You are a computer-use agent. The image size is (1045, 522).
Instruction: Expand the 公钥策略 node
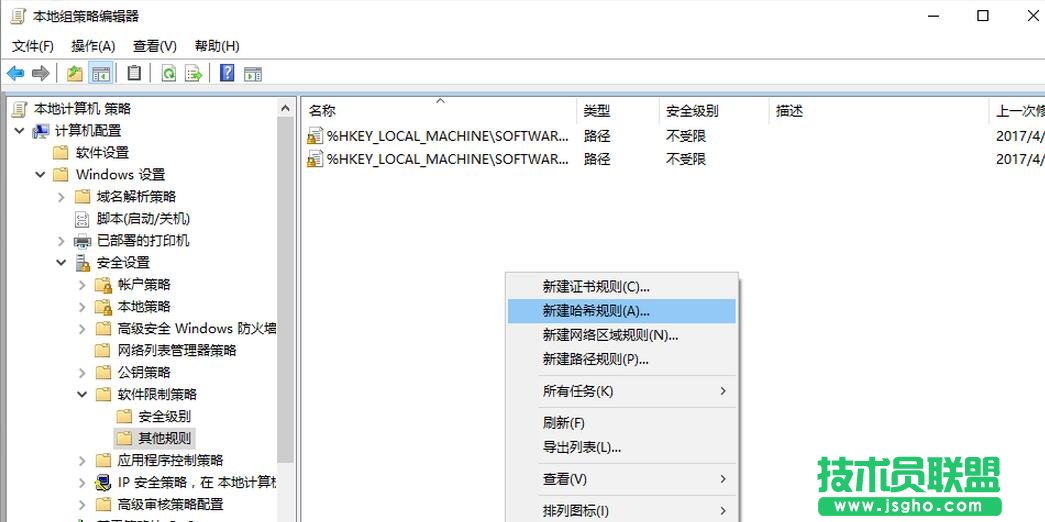coord(82,372)
